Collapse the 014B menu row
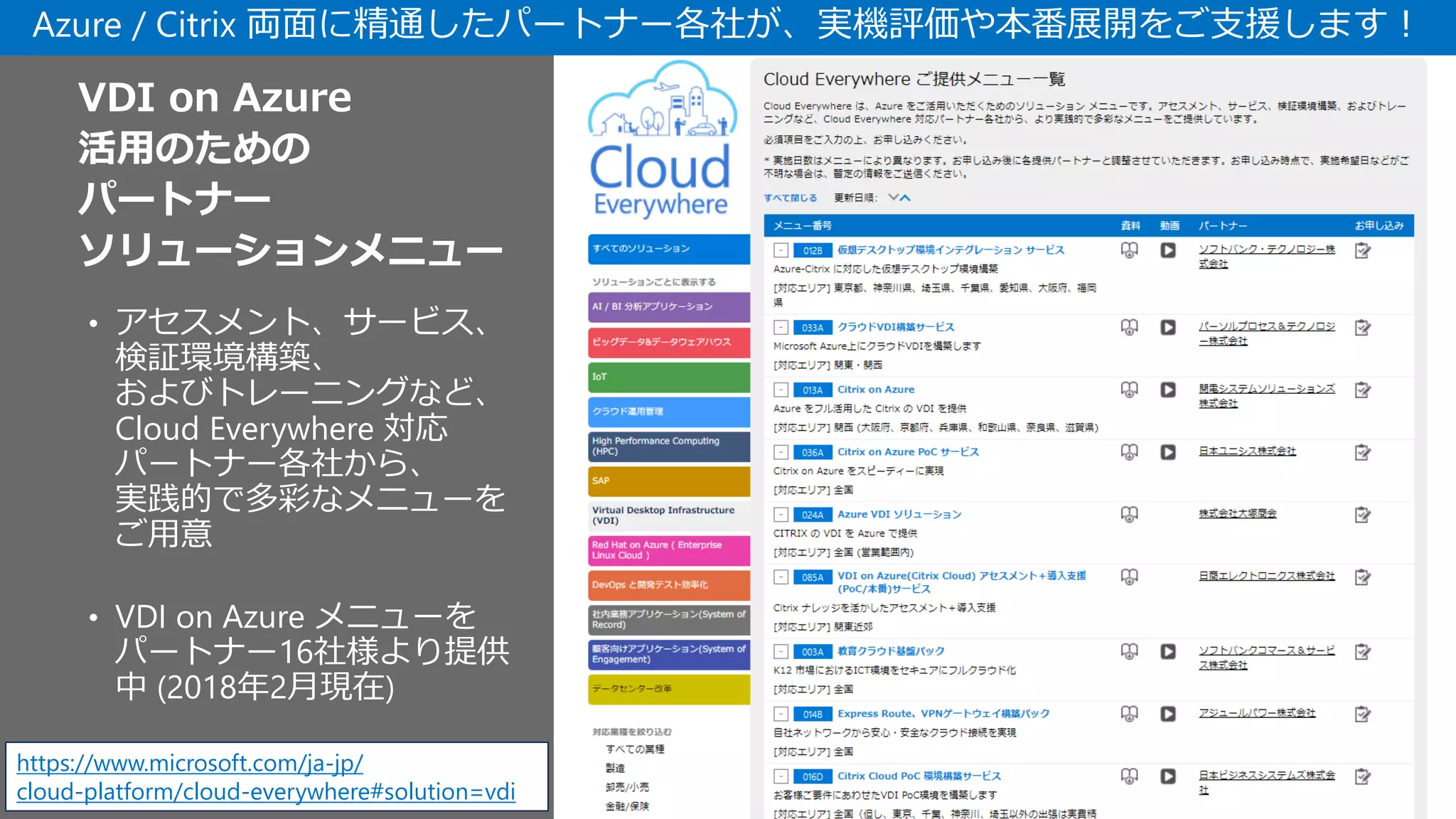The width and height of the screenshot is (1456, 819). pos(781,714)
